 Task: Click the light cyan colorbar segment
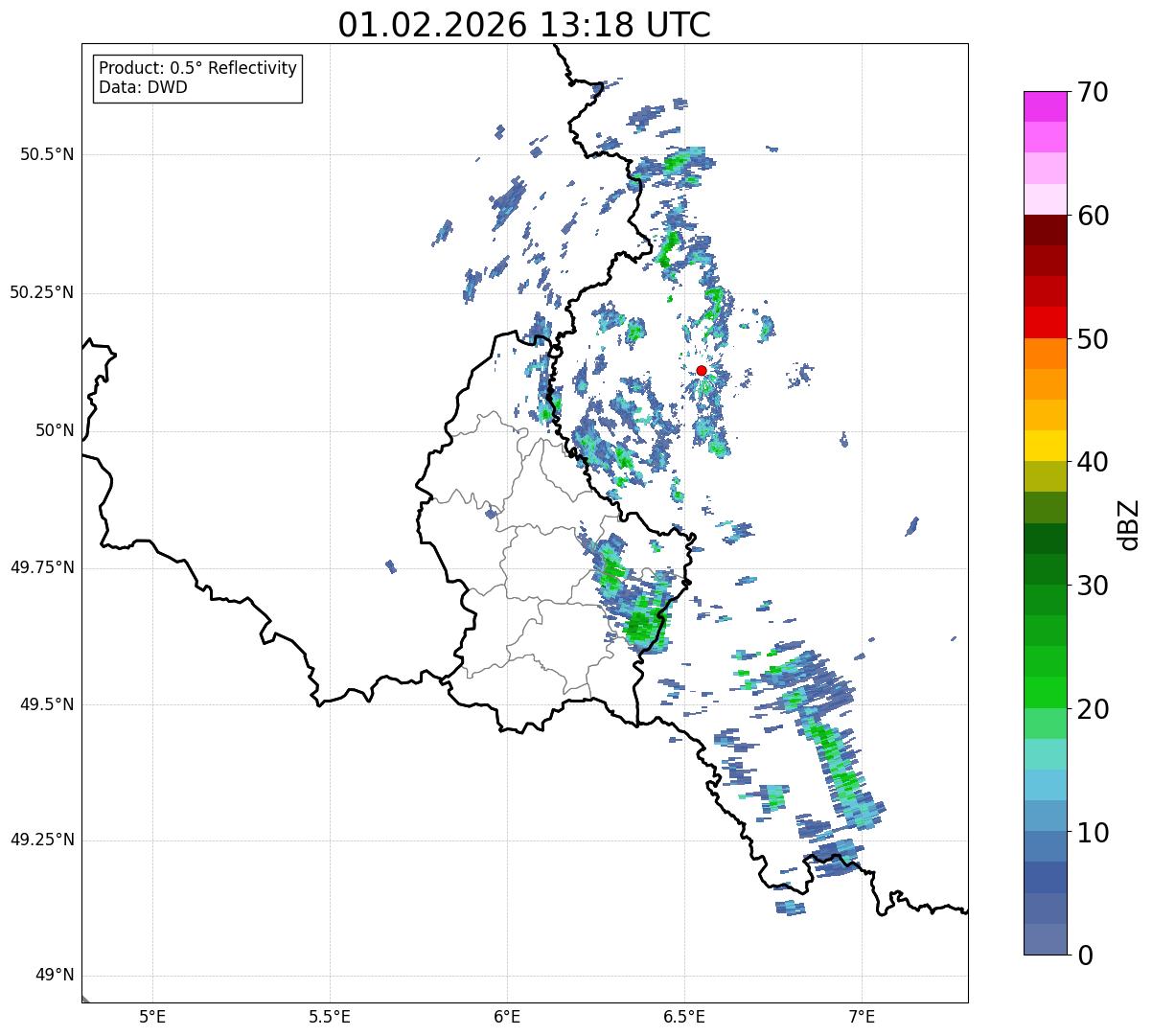coord(1045,786)
